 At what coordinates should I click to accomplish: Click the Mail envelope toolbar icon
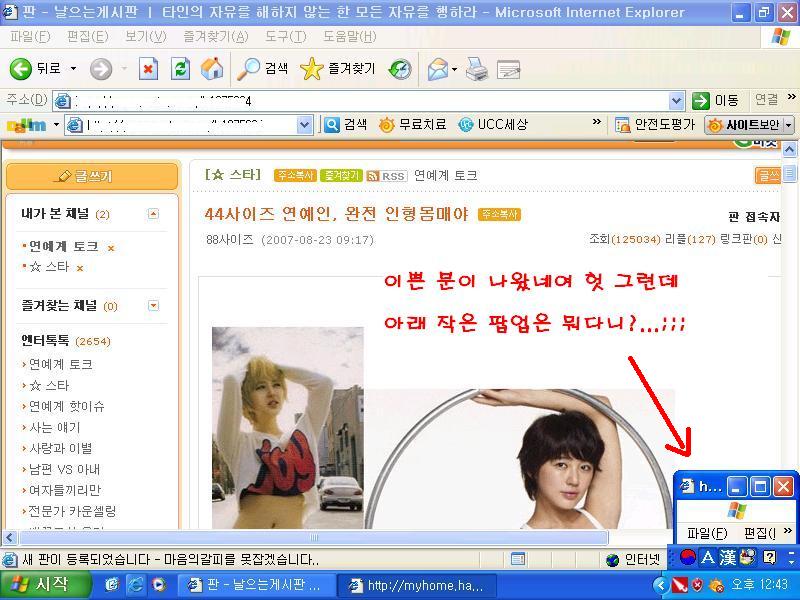click(437, 69)
